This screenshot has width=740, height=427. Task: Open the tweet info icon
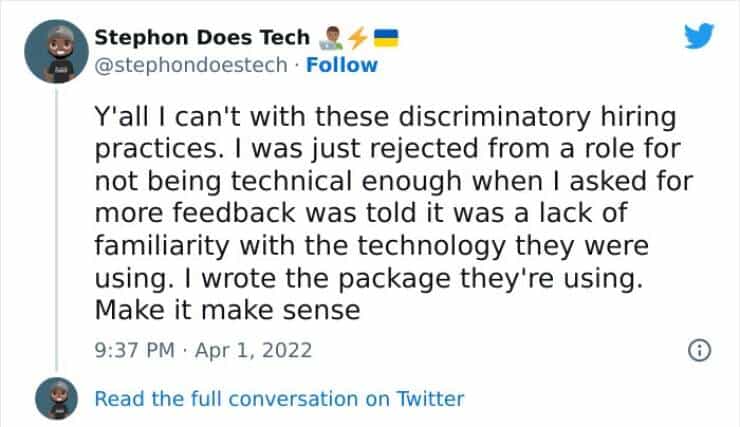[x=700, y=351]
